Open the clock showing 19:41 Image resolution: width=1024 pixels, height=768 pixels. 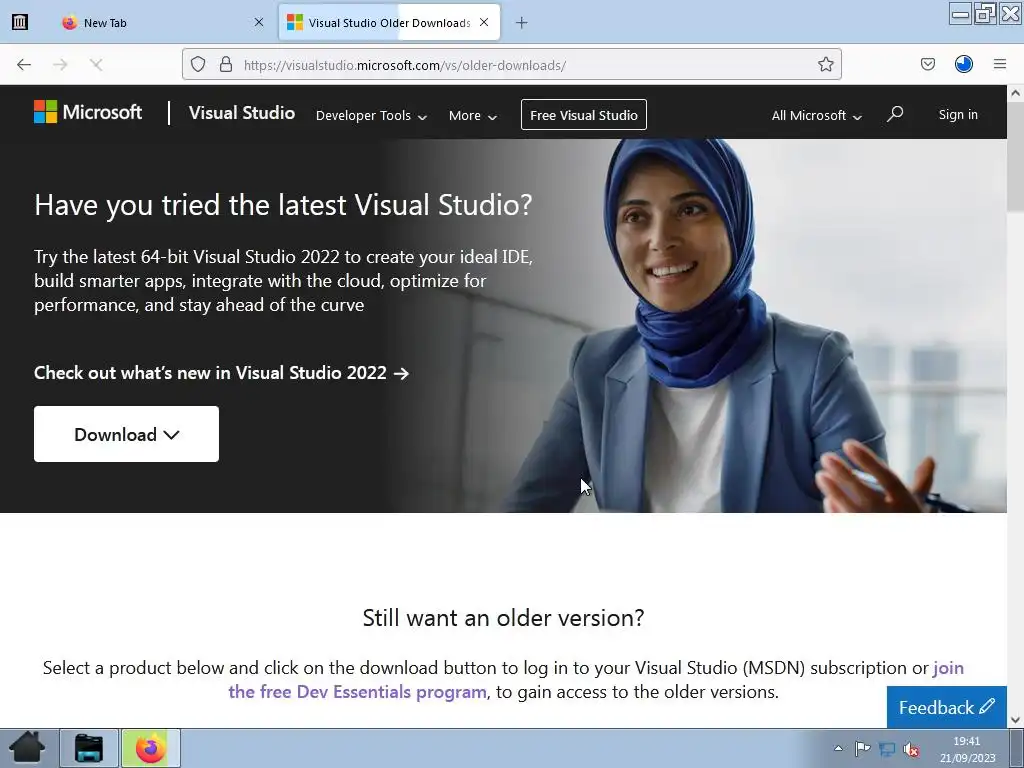(x=968, y=749)
